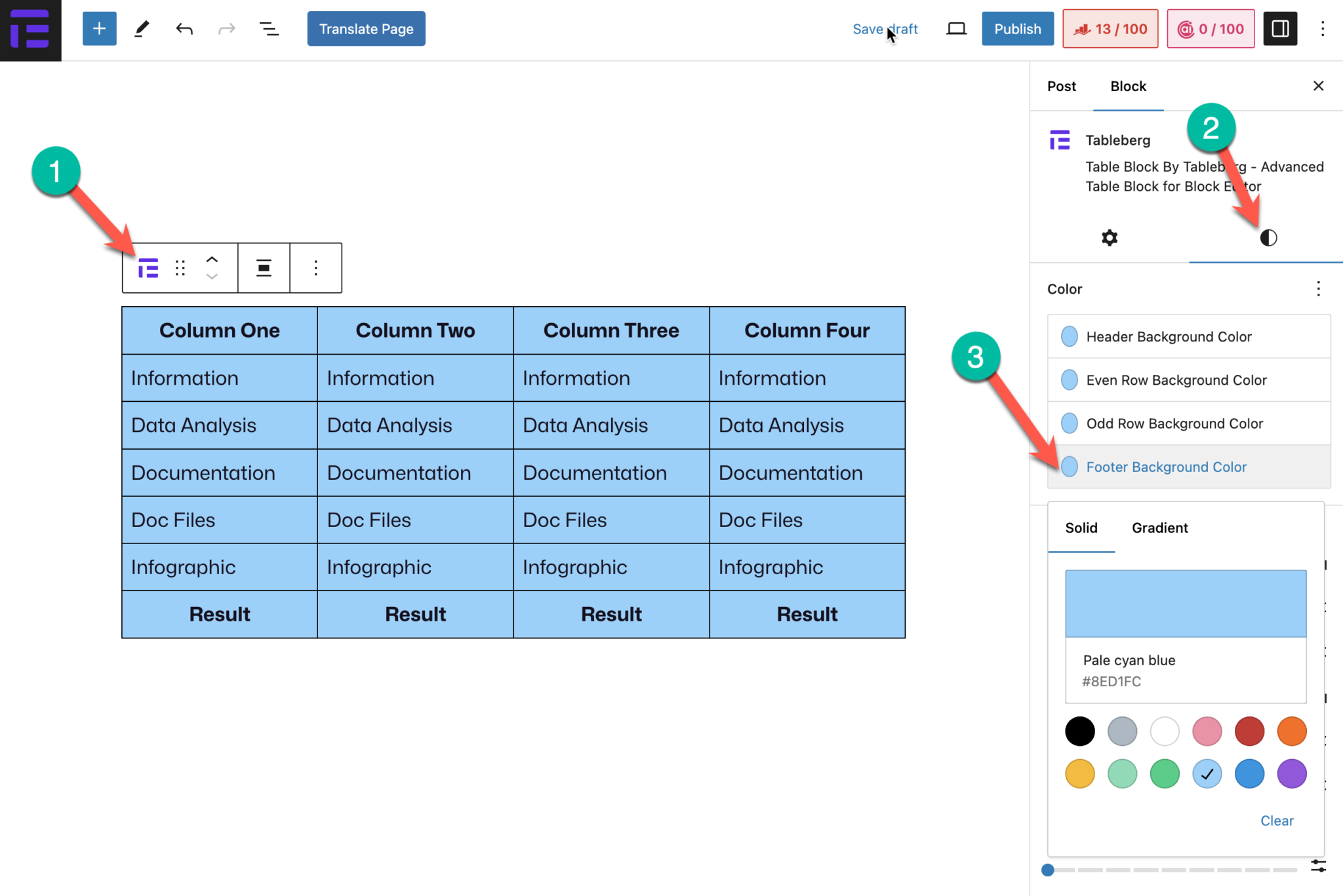Select the Gradient tab

(x=1159, y=528)
